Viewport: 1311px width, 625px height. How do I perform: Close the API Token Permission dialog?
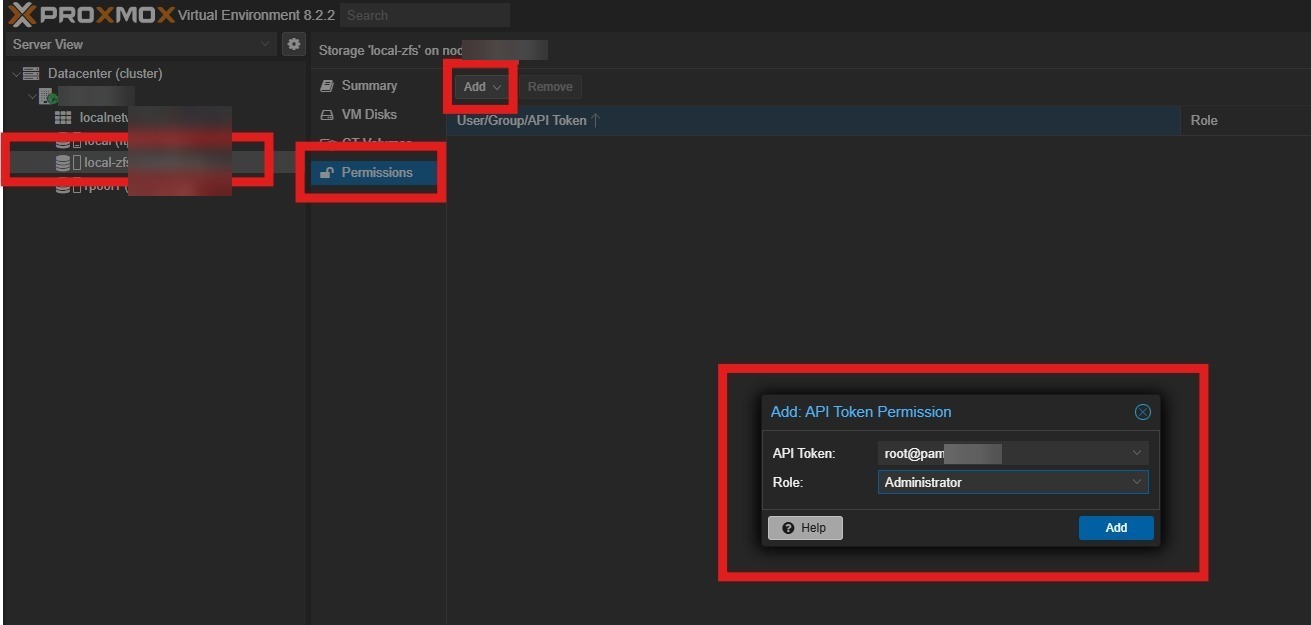[x=1142, y=412]
